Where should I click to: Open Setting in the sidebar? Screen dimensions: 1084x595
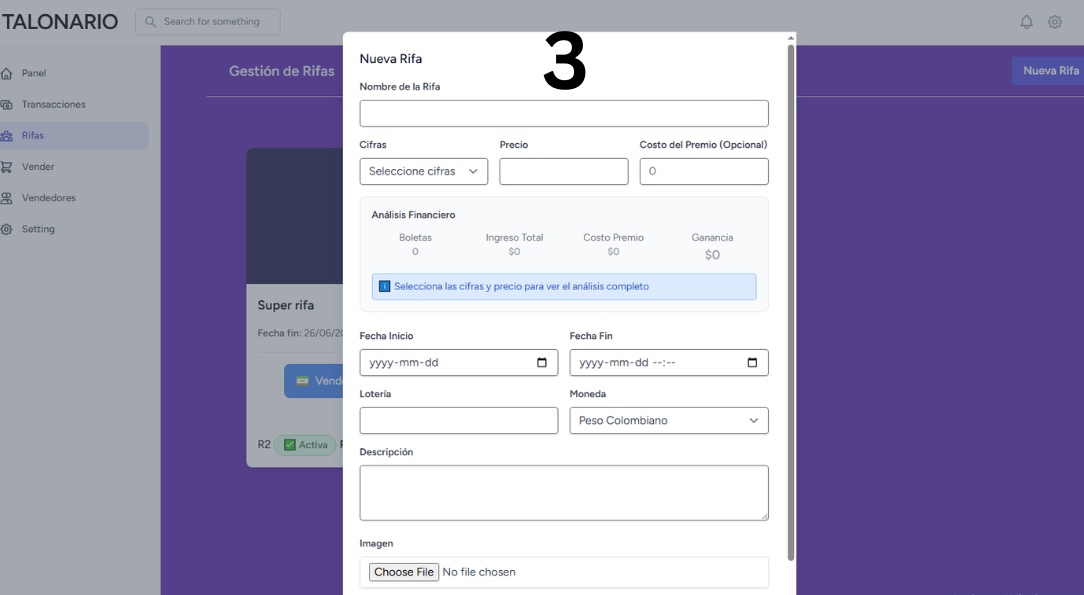click(38, 229)
